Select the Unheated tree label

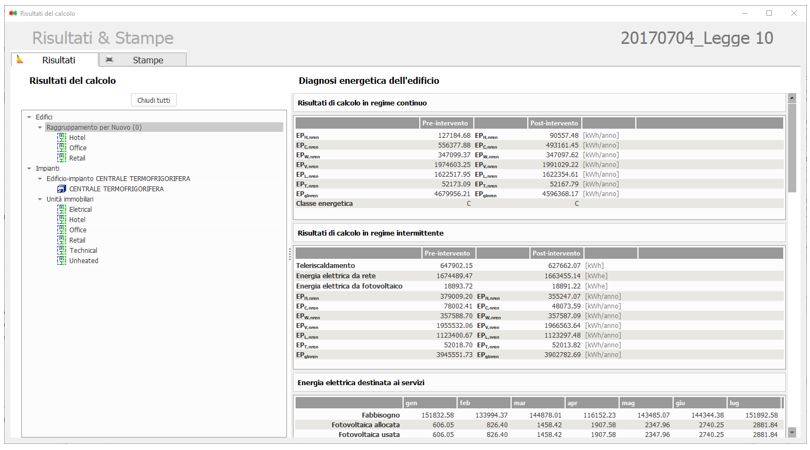(84, 261)
